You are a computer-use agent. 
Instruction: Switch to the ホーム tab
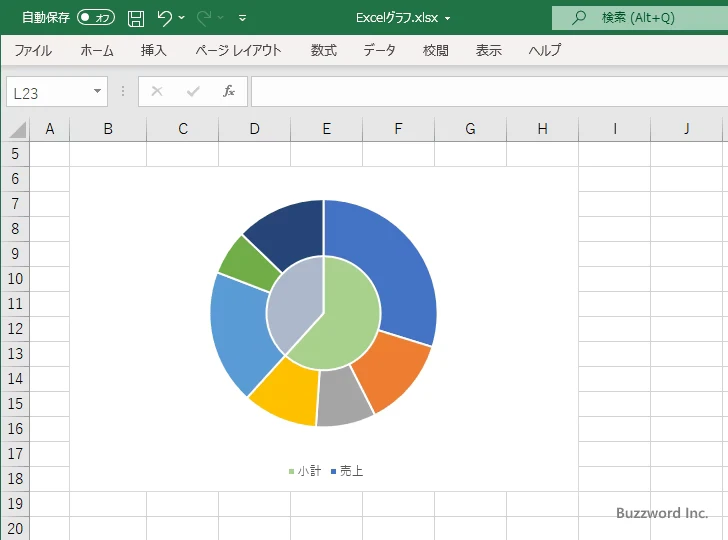pos(97,50)
